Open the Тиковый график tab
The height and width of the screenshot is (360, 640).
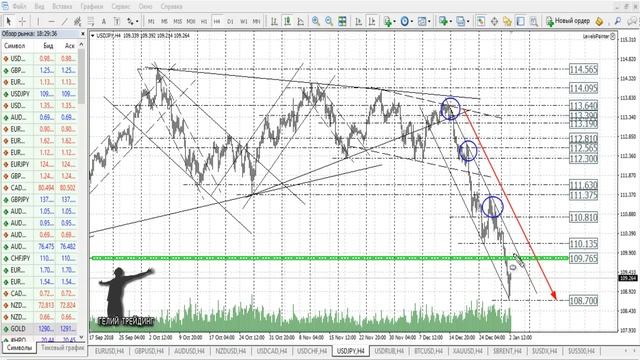pos(62,348)
